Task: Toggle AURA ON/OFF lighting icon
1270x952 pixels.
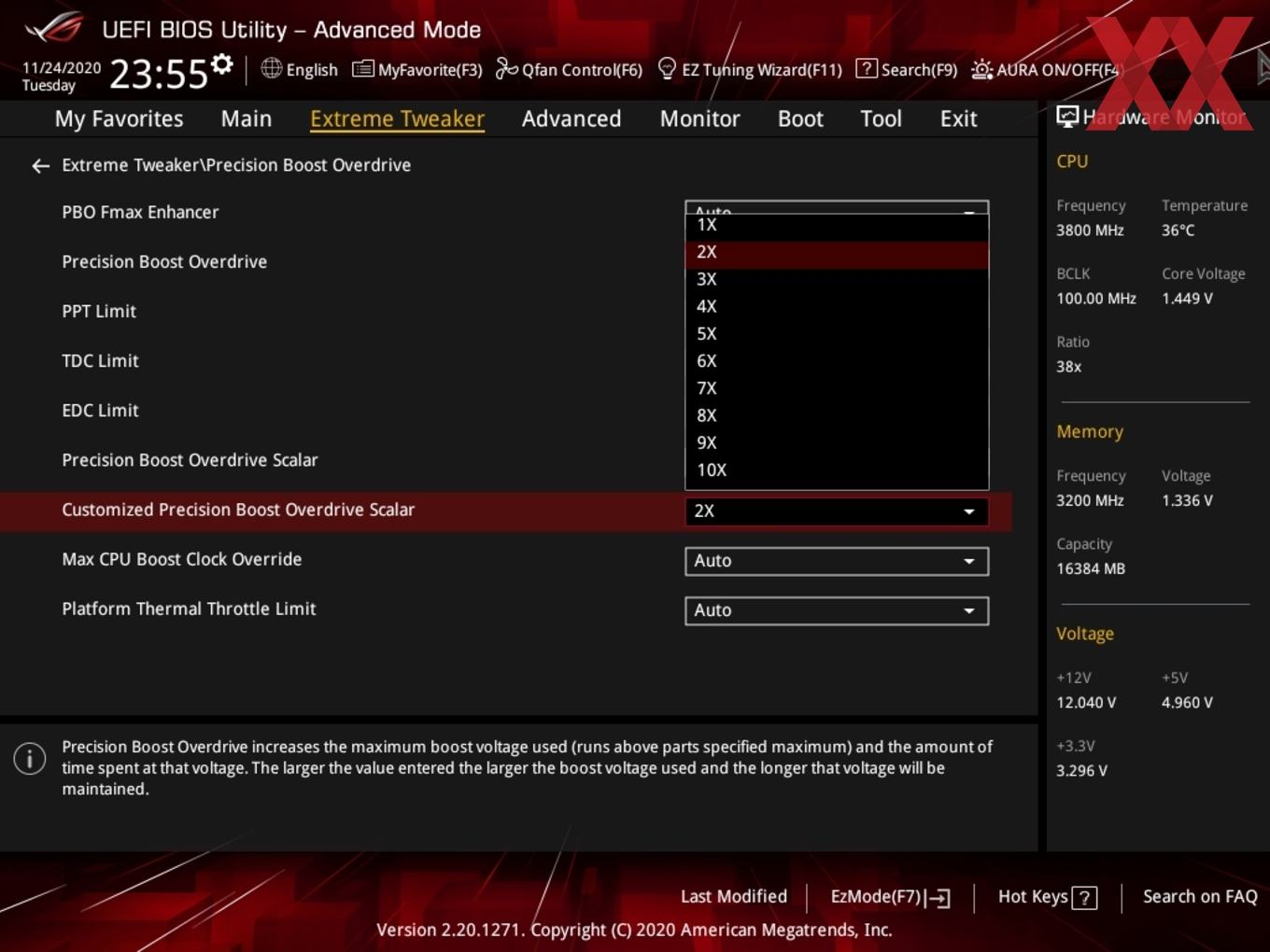Action: (x=981, y=69)
